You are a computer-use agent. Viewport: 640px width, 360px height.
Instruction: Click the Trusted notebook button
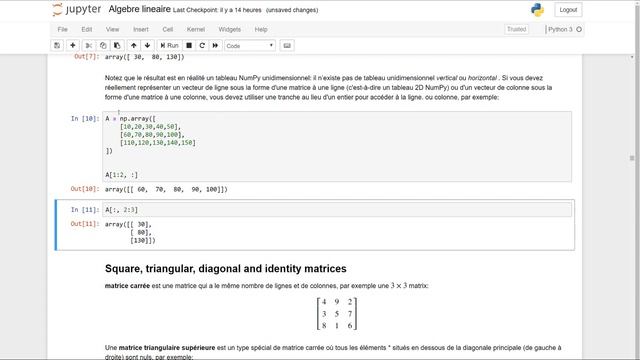pyautogui.click(x=516, y=29)
